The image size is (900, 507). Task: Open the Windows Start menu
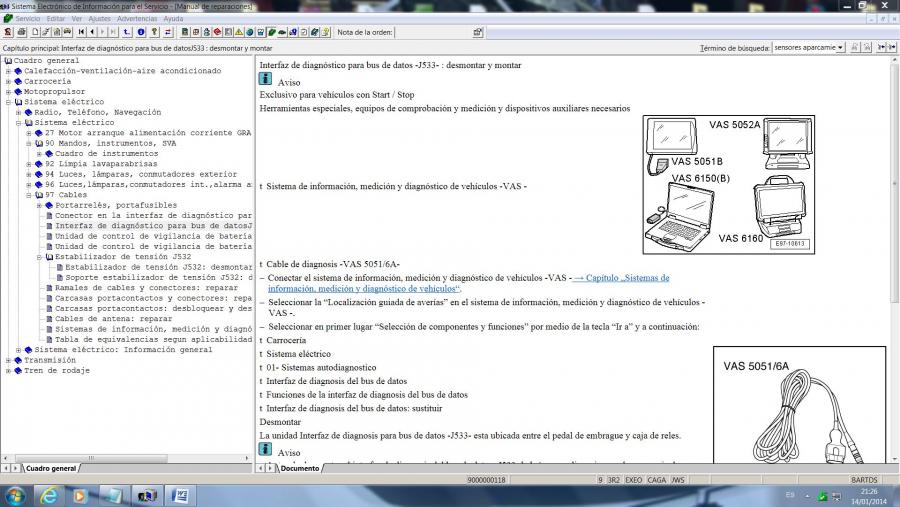(15, 495)
